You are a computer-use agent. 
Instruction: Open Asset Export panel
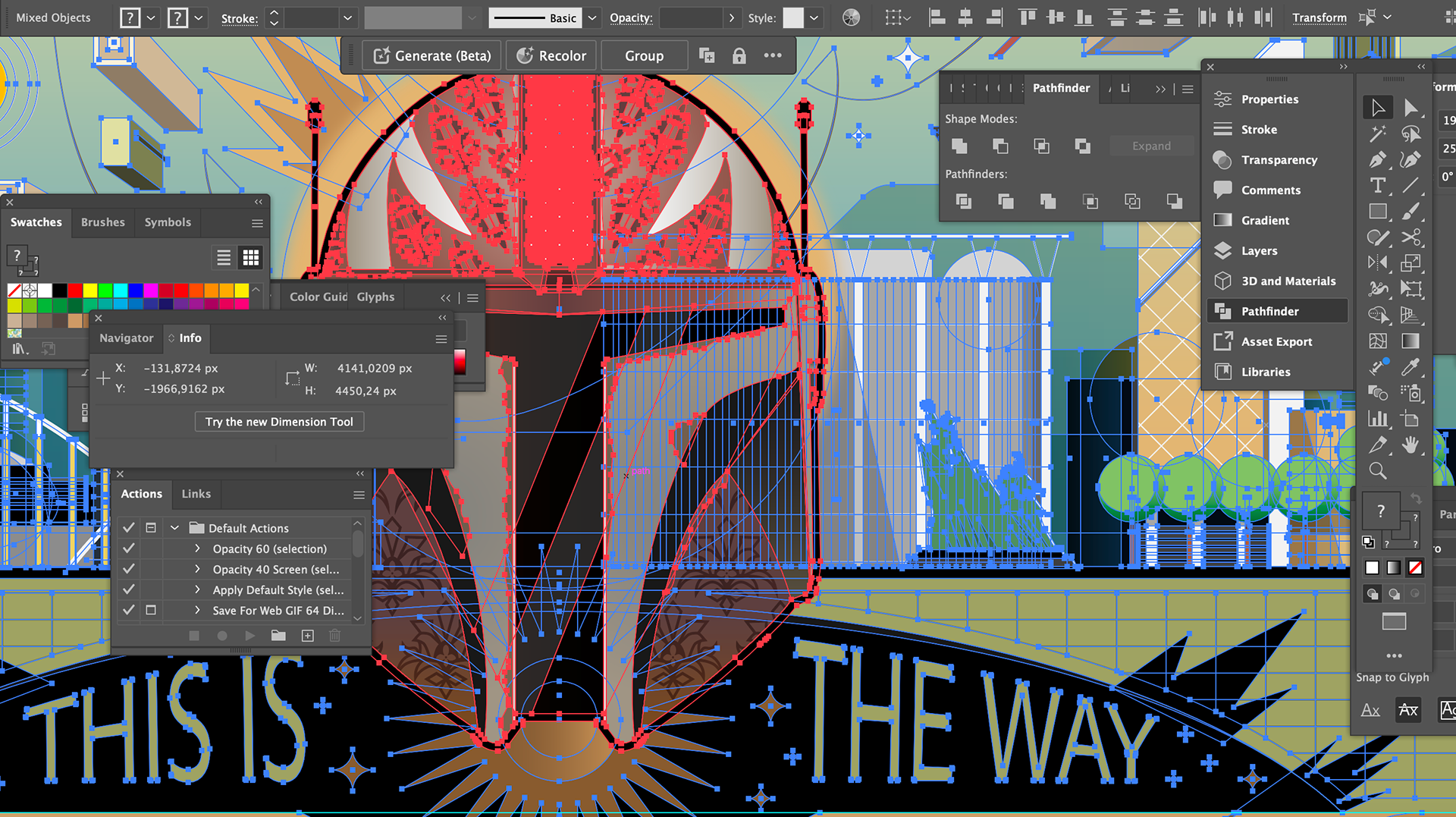pos(1277,341)
